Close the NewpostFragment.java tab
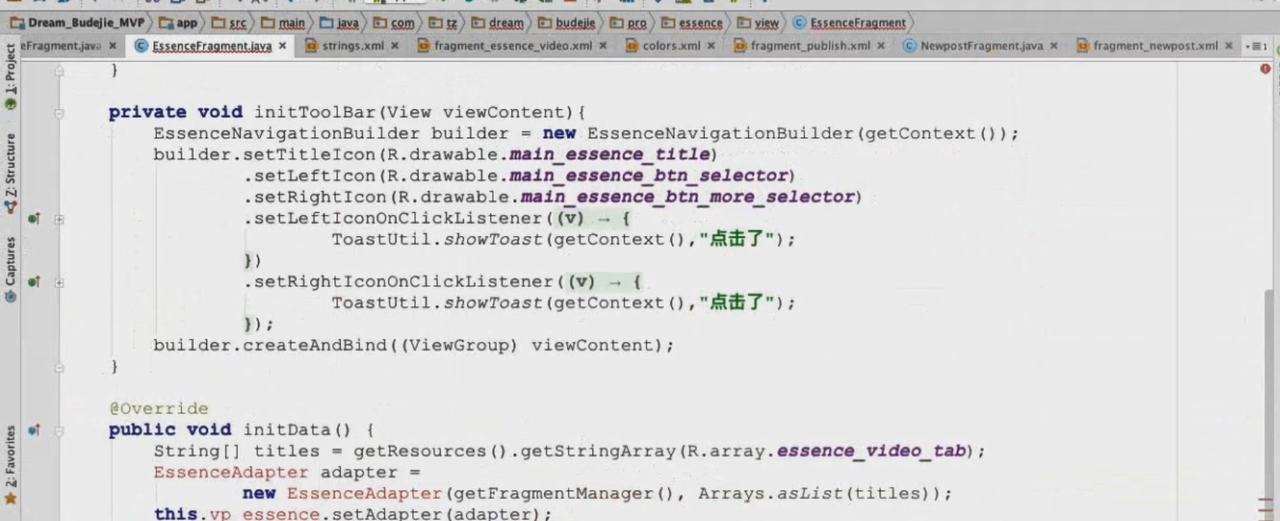 (x=1054, y=46)
